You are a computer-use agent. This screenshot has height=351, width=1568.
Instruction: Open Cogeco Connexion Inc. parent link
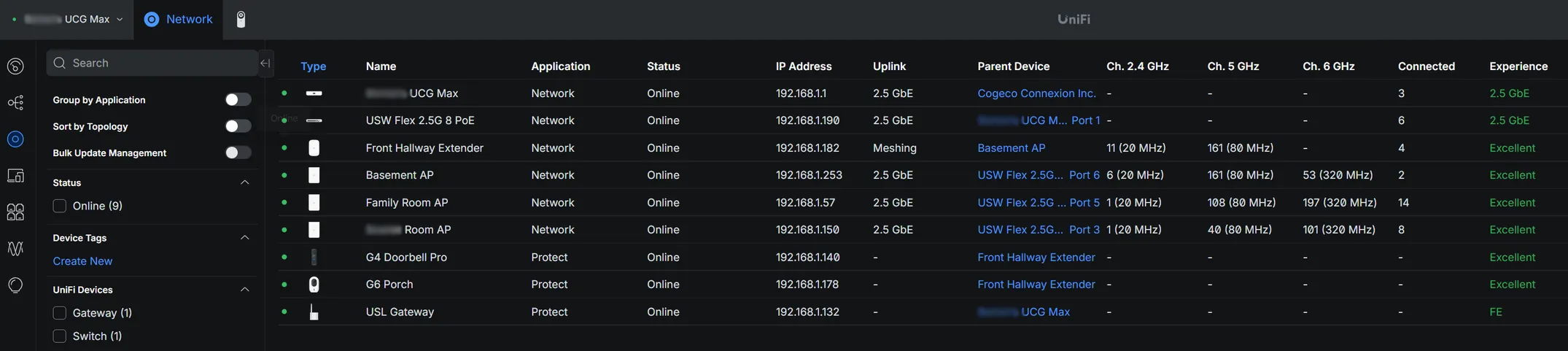tap(1036, 93)
